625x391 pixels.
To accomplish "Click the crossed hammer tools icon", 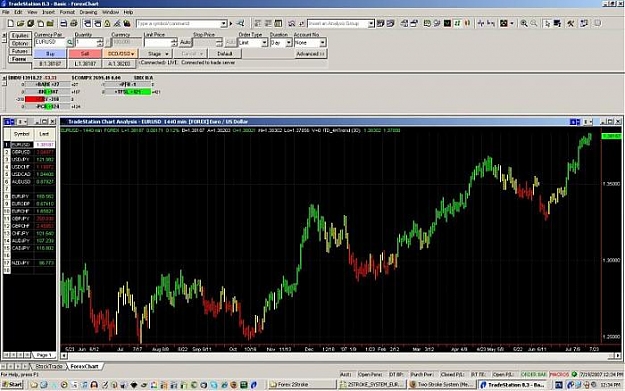I will pyautogui.click(x=571, y=24).
